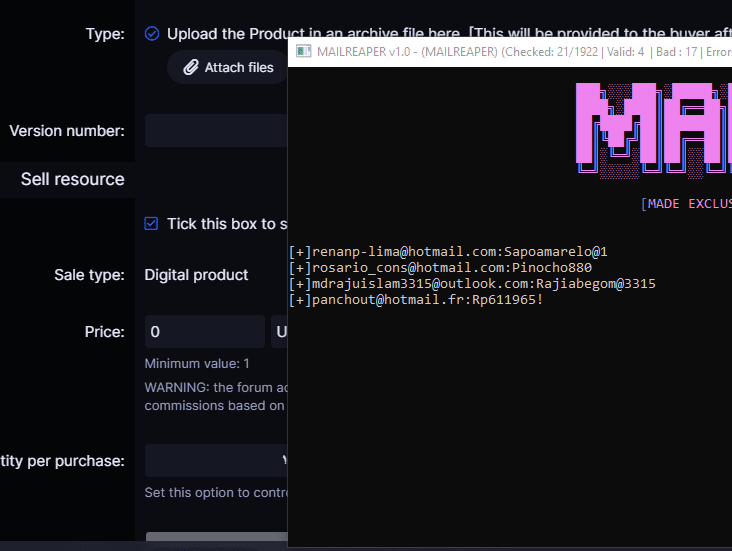
Task: Click into the Price field showing 0
Action: [204, 332]
